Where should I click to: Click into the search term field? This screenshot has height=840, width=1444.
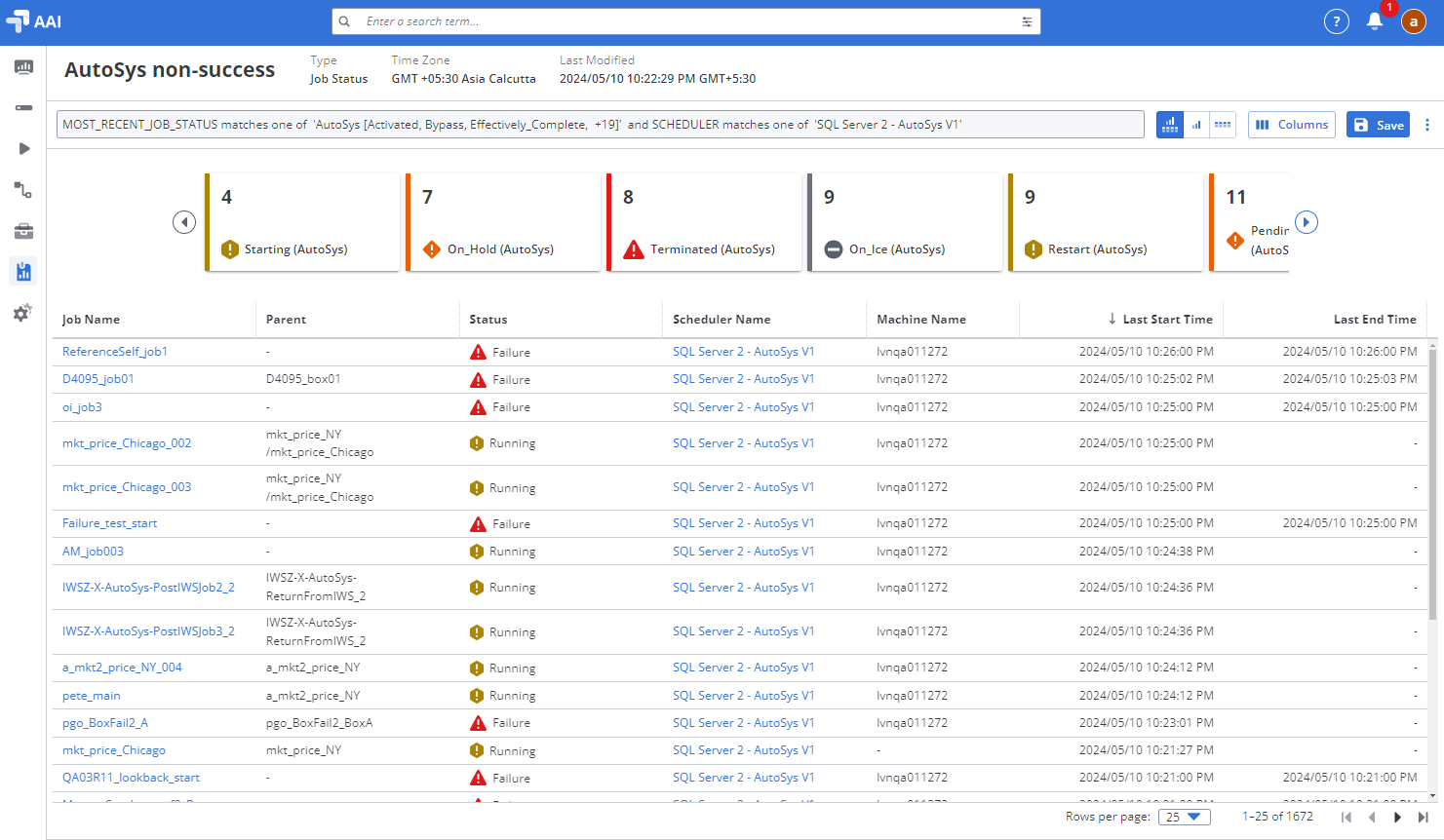click(686, 21)
